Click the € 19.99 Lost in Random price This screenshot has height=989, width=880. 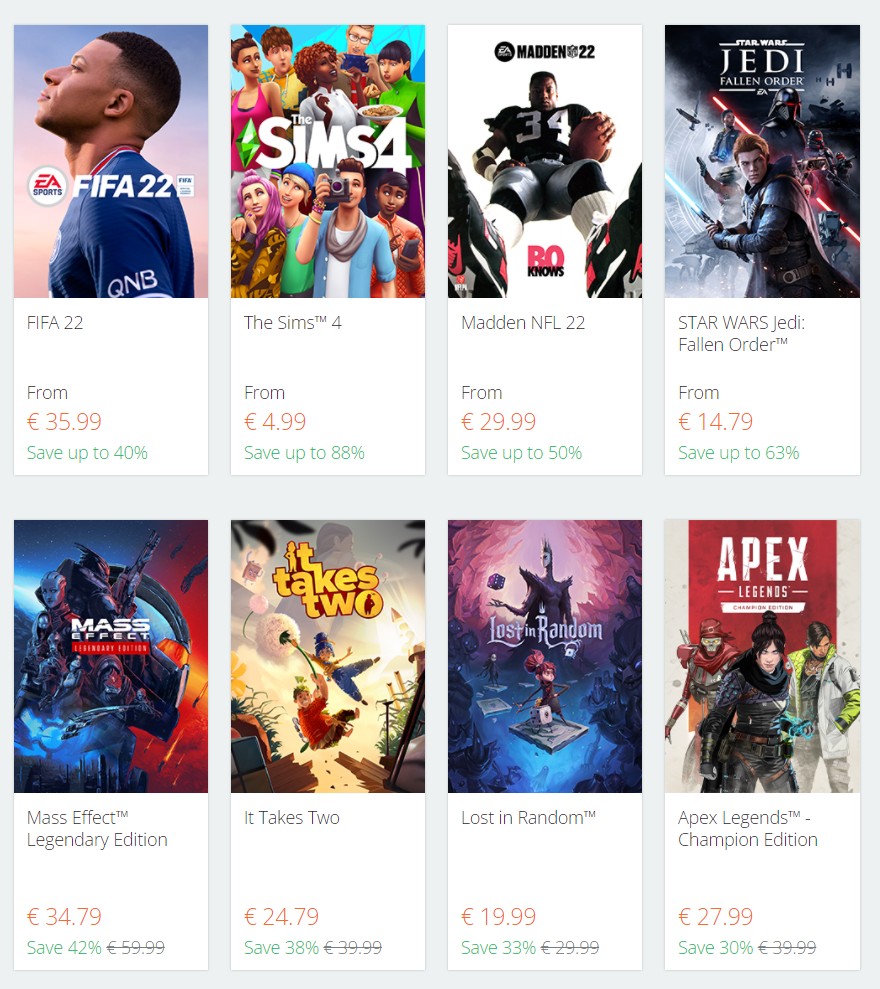click(498, 916)
